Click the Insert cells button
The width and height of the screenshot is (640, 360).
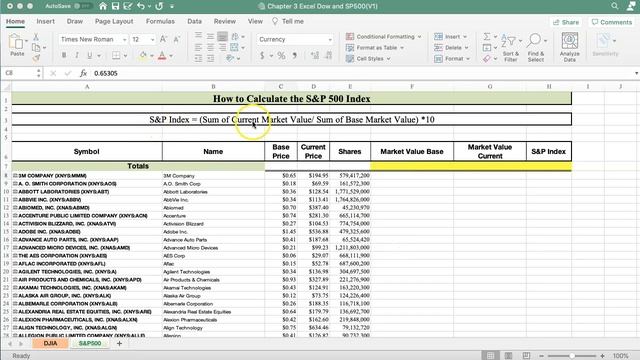point(451,37)
